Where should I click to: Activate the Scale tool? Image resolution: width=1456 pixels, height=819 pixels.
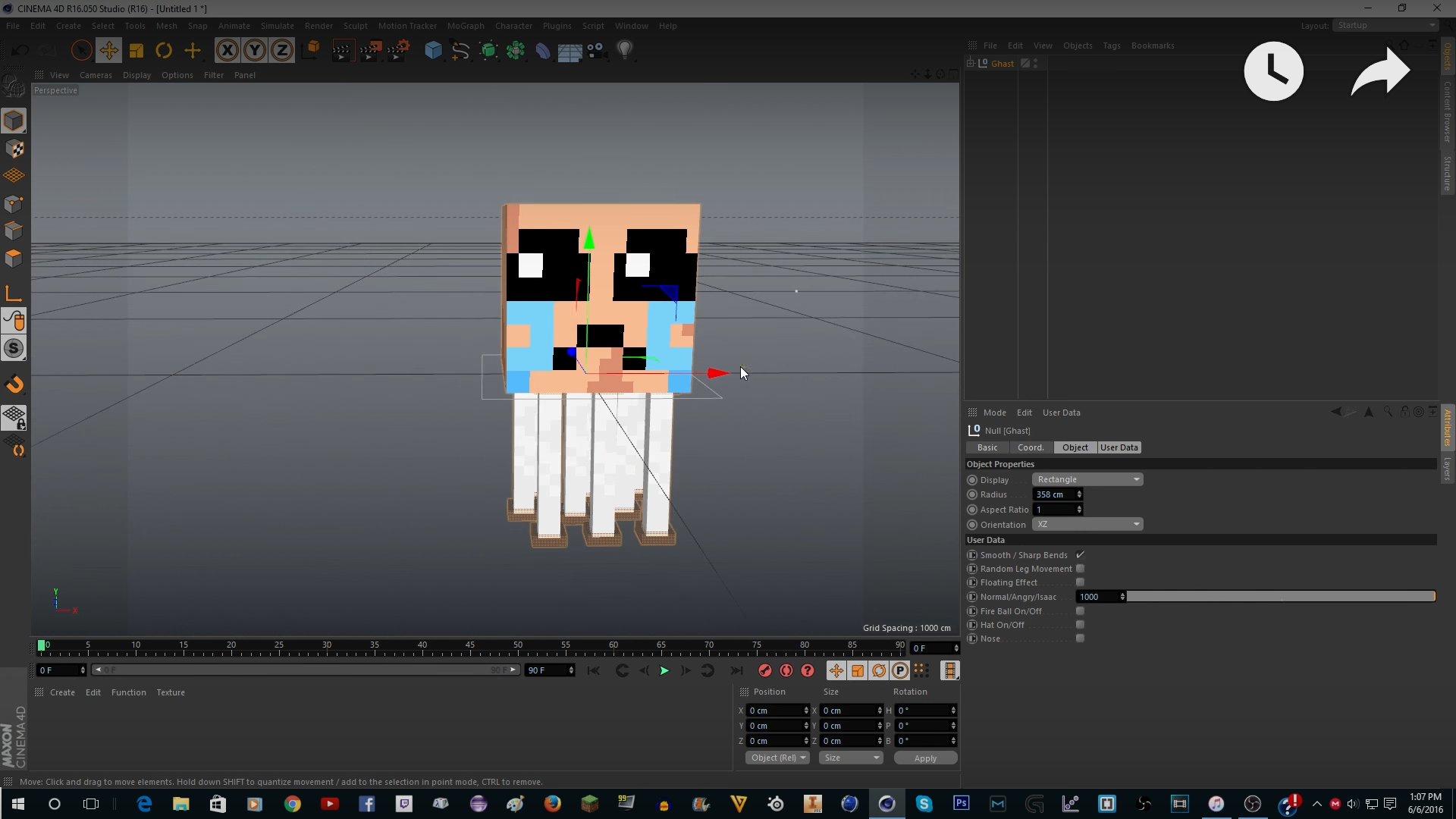pos(136,51)
